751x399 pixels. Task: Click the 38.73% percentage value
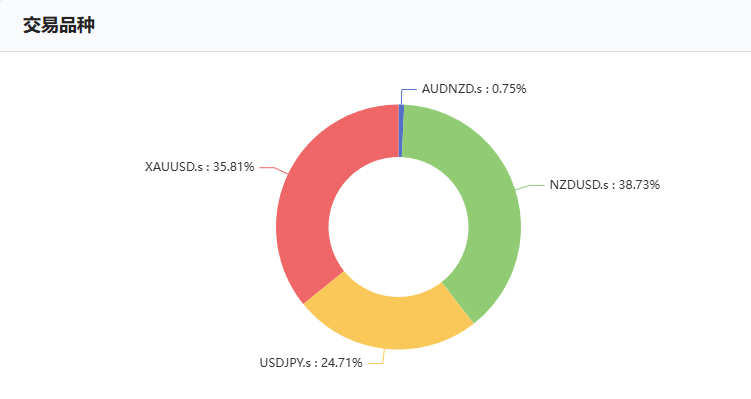639,185
